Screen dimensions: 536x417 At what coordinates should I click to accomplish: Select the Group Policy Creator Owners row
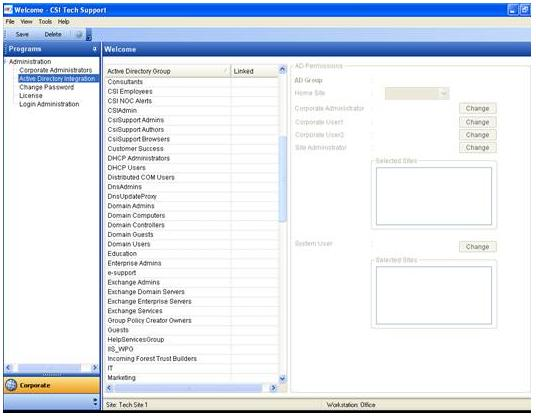tap(192, 321)
